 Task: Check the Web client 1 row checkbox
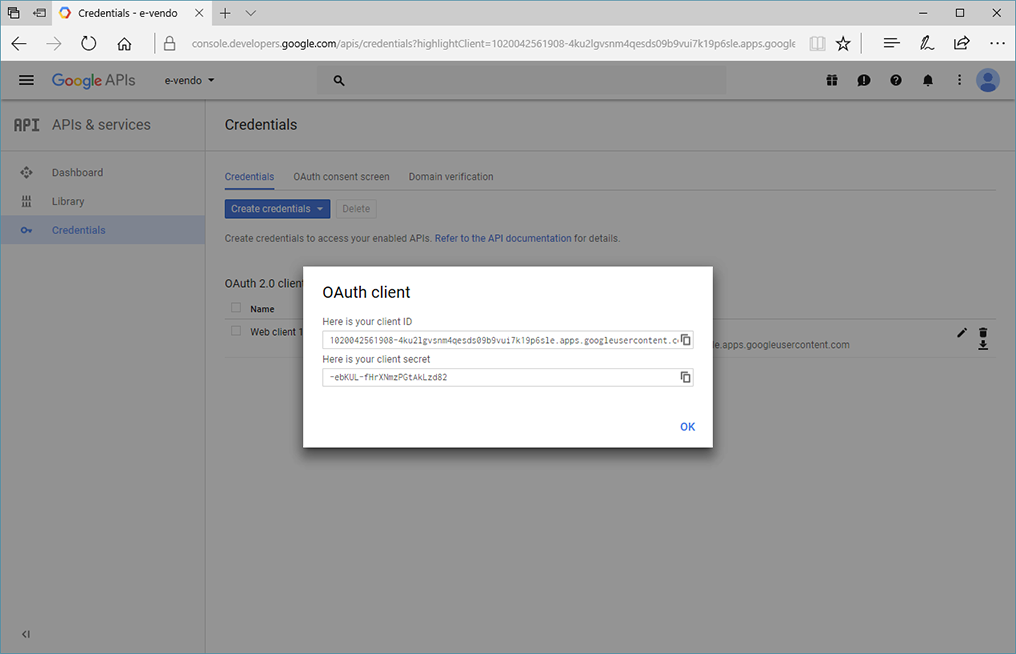click(x=236, y=331)
